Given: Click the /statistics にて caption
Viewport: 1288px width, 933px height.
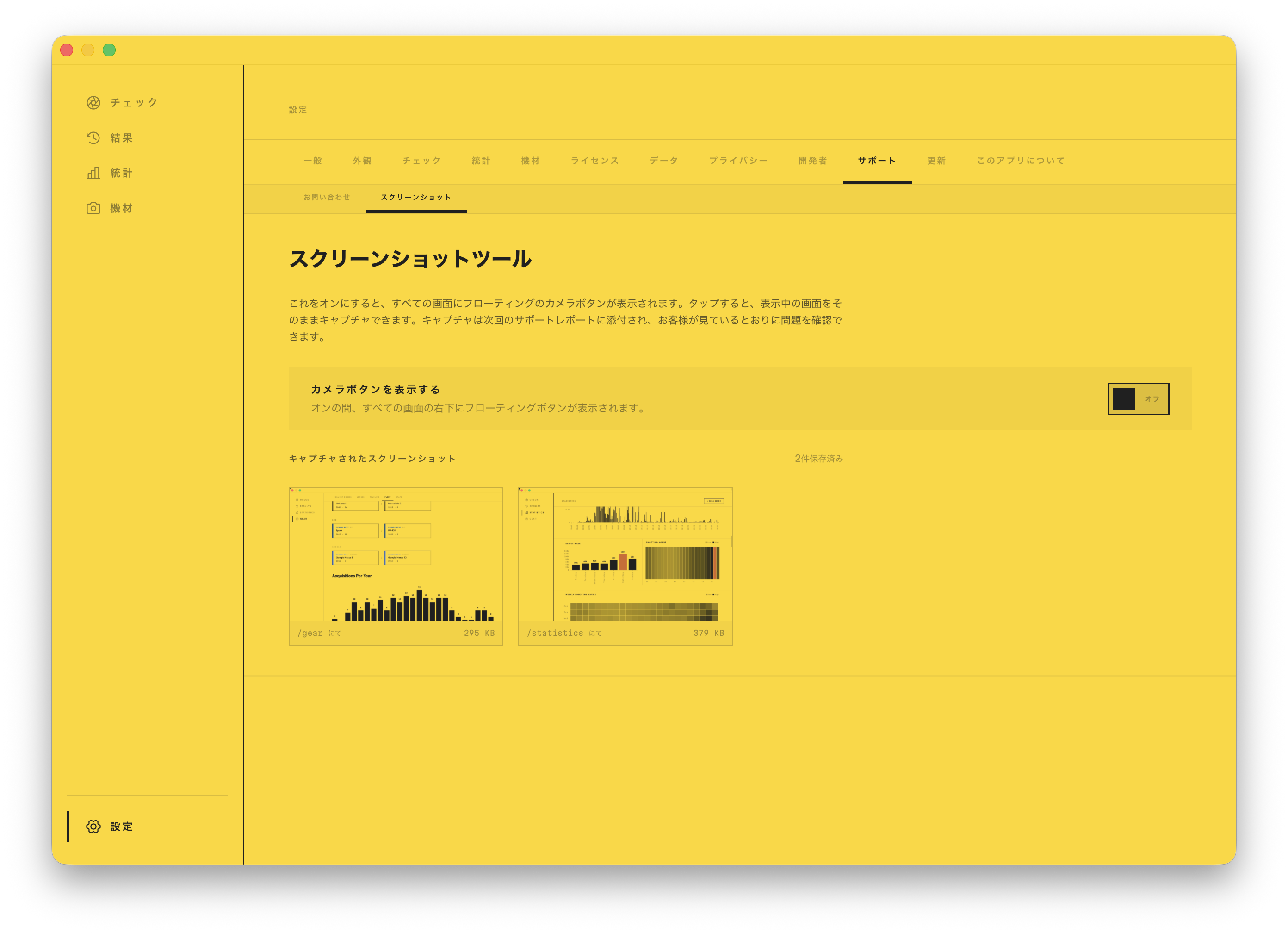Looking at the screenshot, I should 564,633.
